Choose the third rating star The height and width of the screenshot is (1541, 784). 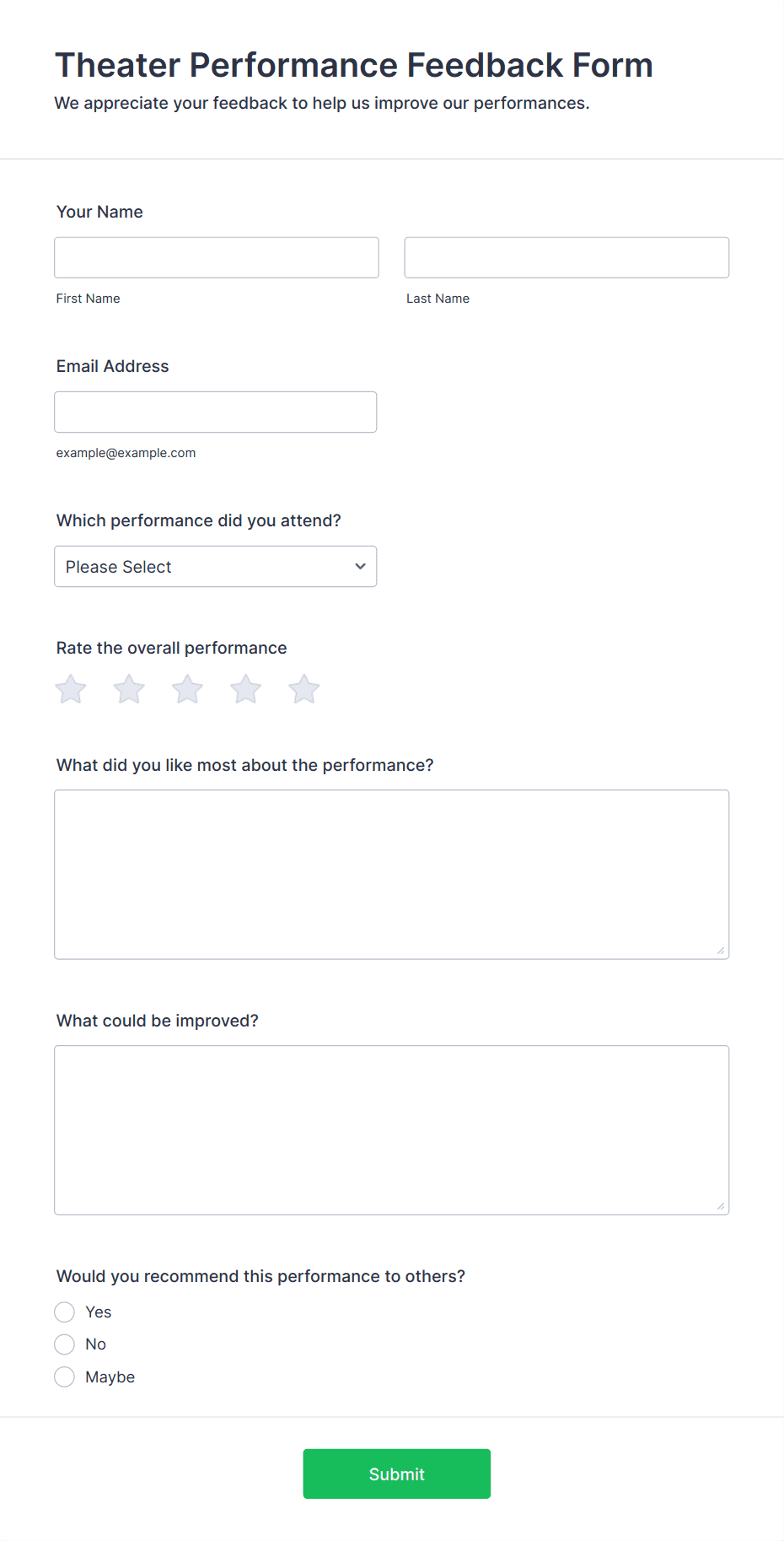pyautogui.click(x=187, y=689)
